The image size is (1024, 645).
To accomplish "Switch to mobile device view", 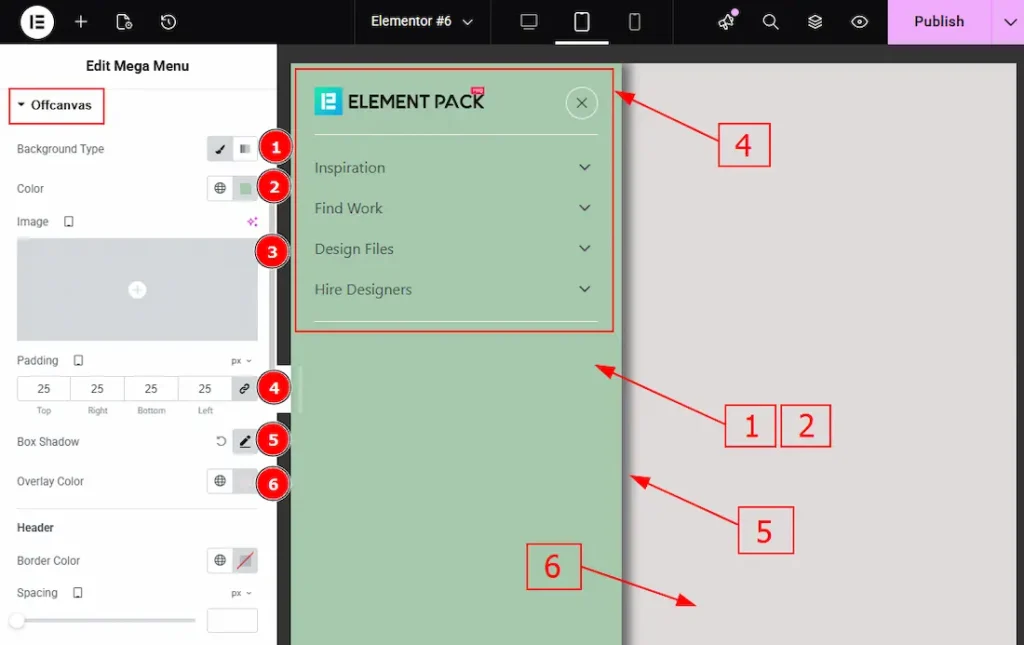I will [x=634, y=22].
